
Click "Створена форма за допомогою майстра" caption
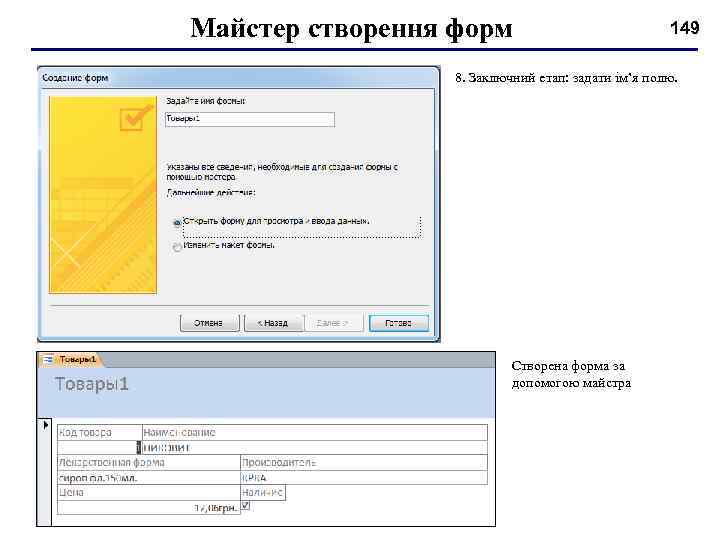point(571,375)
